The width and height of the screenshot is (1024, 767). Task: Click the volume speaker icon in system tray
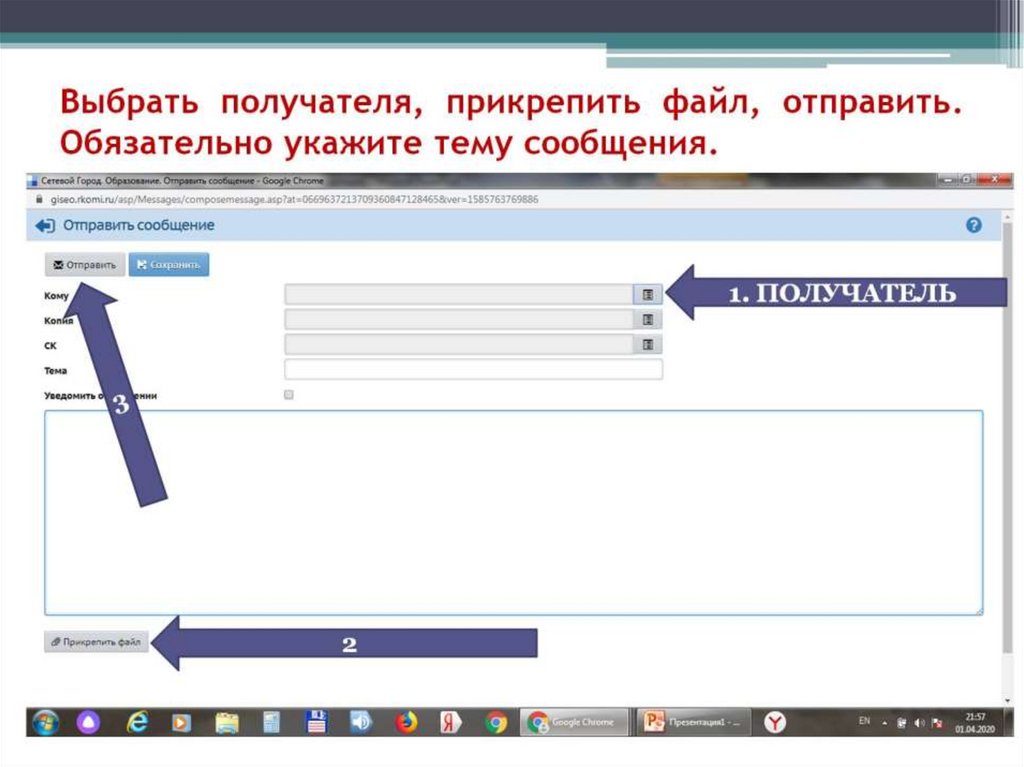coord(918,721)
